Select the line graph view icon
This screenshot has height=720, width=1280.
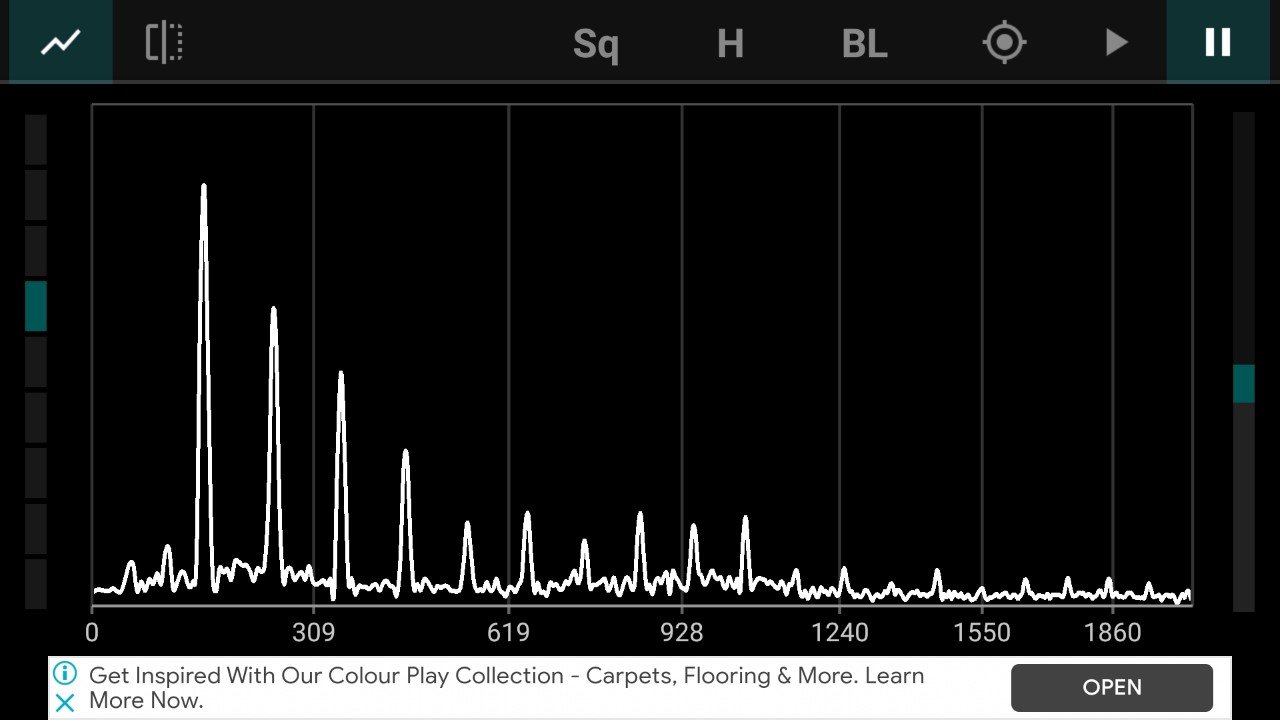pyautogui.click(x=60, y=42)
